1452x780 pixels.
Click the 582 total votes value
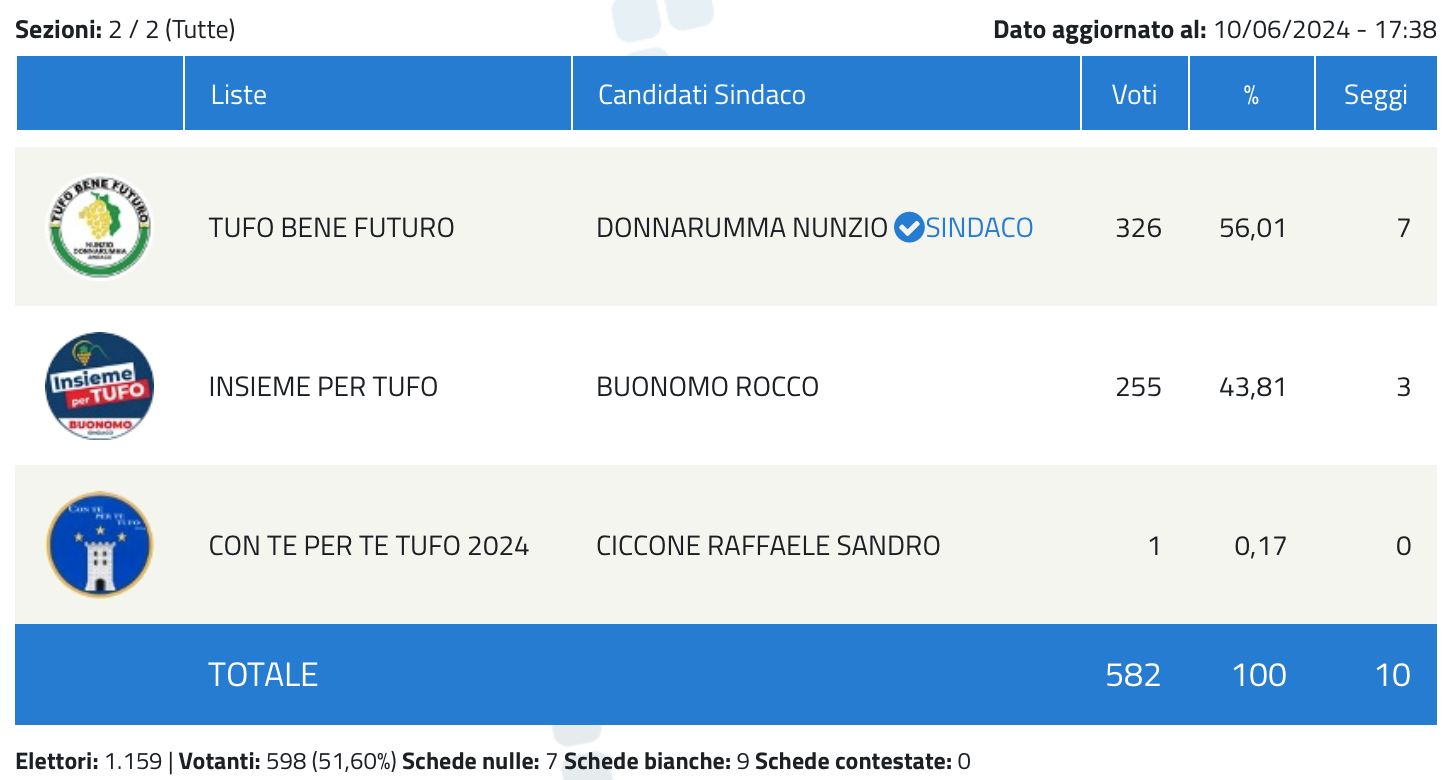1134,675
